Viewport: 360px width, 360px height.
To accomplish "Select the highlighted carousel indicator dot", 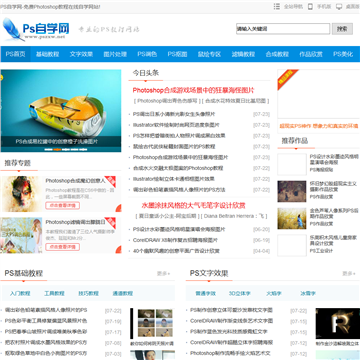I will (x=57, y=150).
